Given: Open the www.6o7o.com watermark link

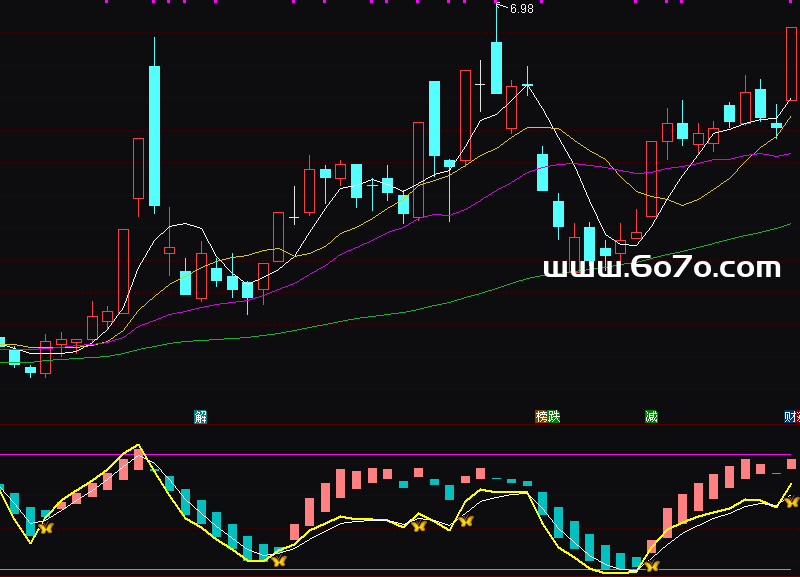Looking at the screenshot, I should [x=661, y=268].
